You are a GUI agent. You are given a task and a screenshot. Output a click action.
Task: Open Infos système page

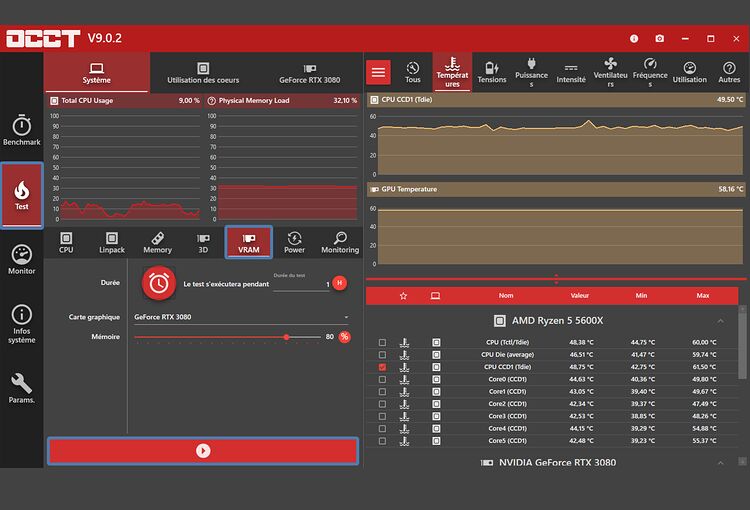22,323
